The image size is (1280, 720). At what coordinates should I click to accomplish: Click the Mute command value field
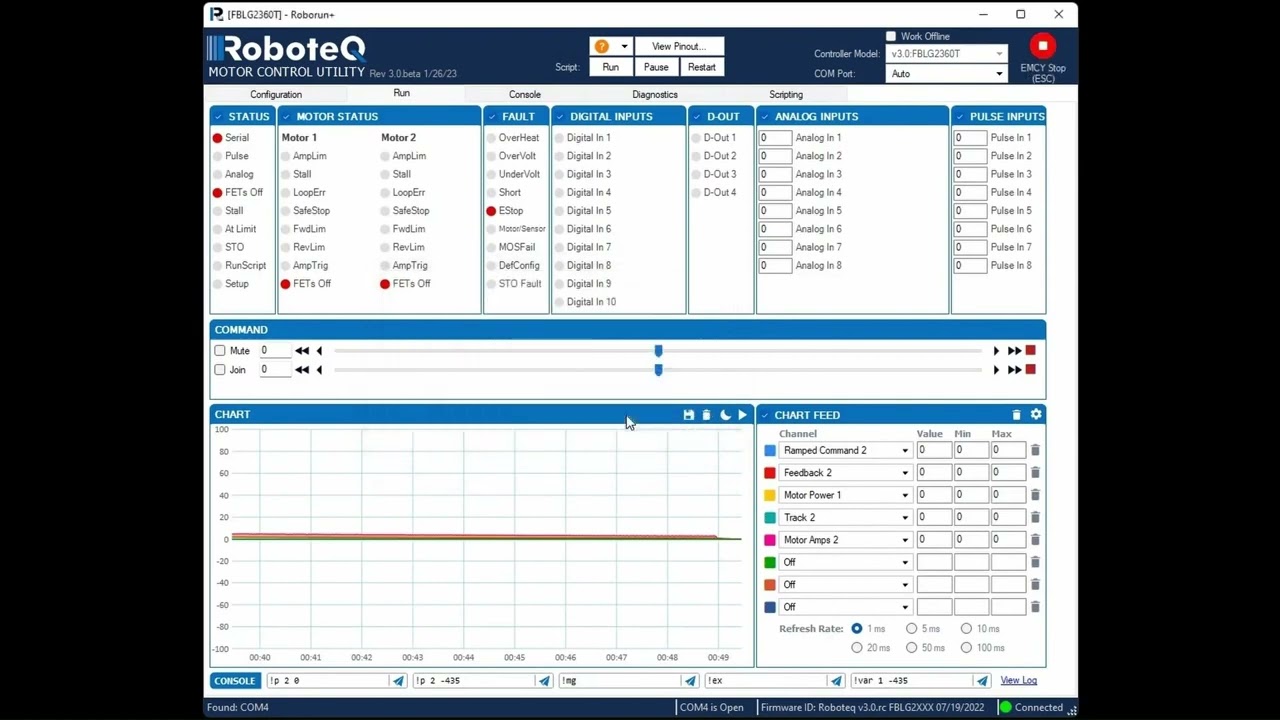pyautogui.click(x=277, y=351)
